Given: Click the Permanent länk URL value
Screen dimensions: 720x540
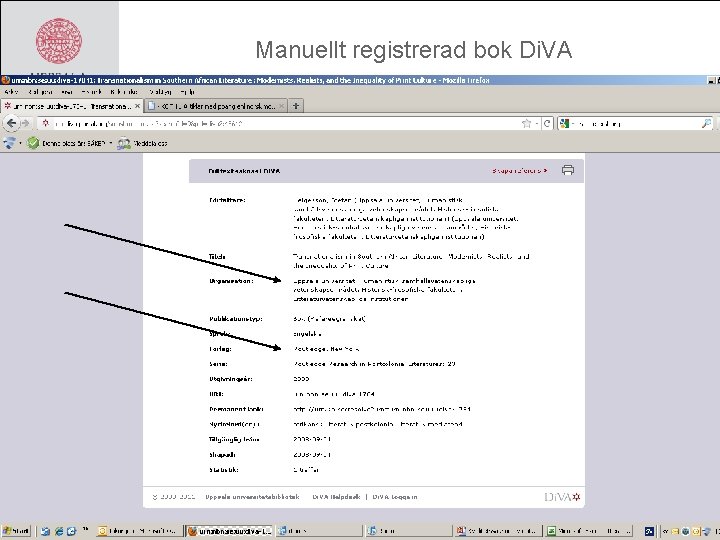Looking at the screenshot, I should [x=382, y=409].
